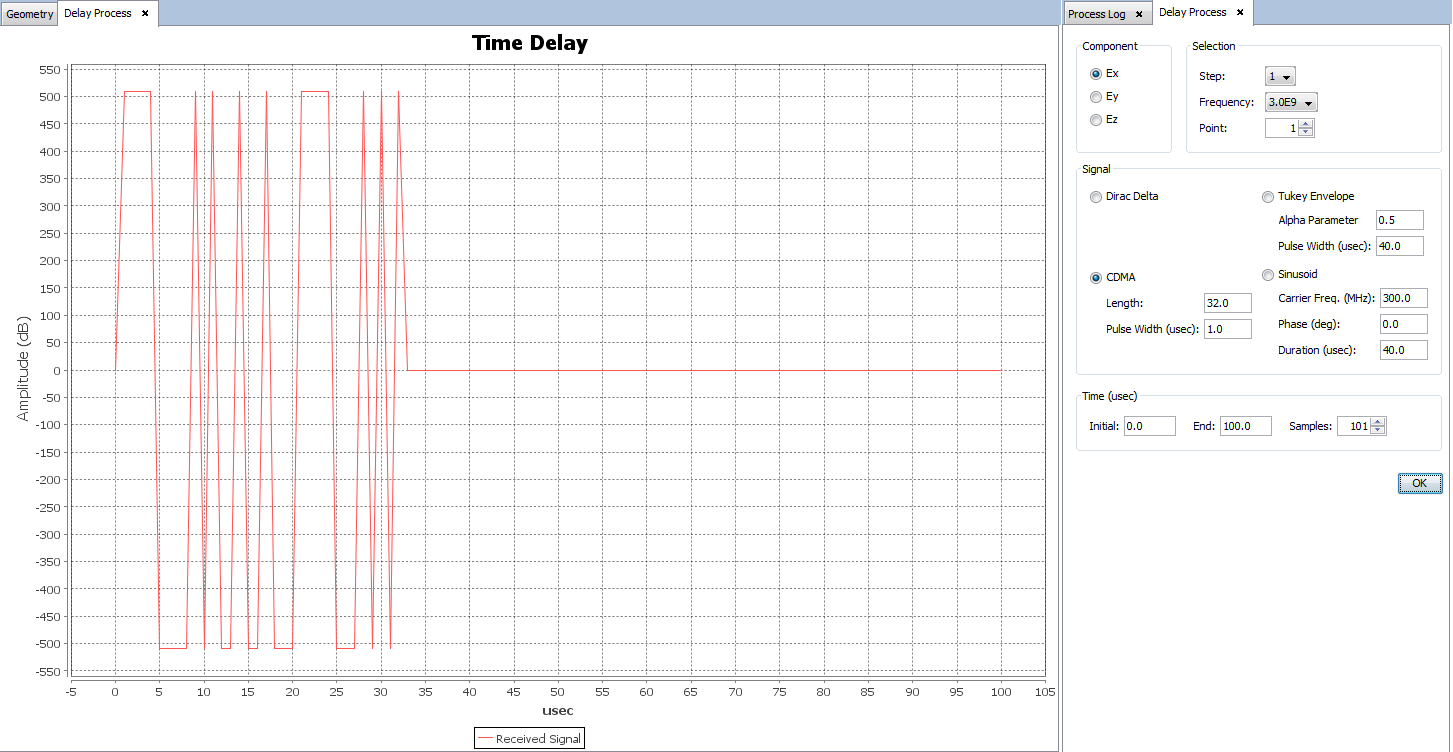The height and width of the screenshot is (752, 1453).
Task: Select the Ez component option
Action: point(1097,120)
